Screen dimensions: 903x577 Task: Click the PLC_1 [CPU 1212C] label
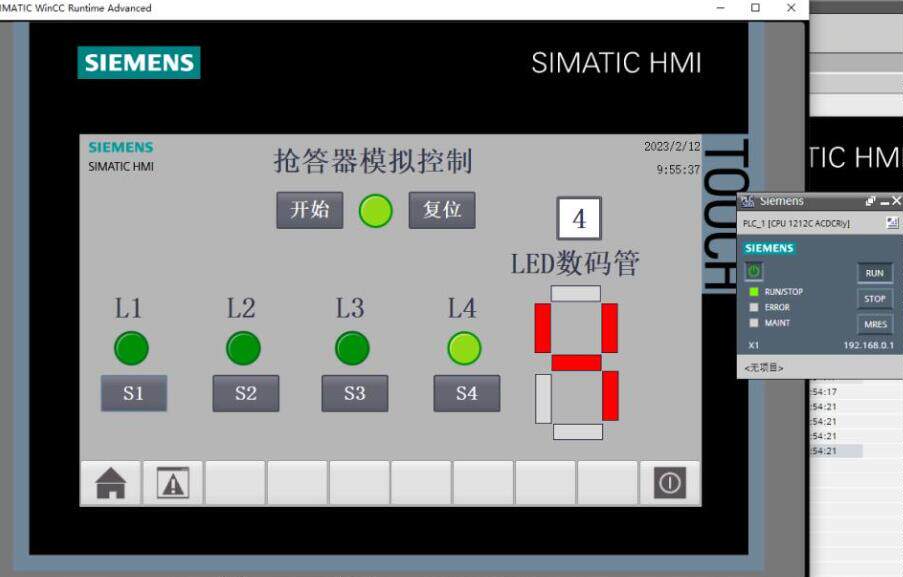[796, 223]
